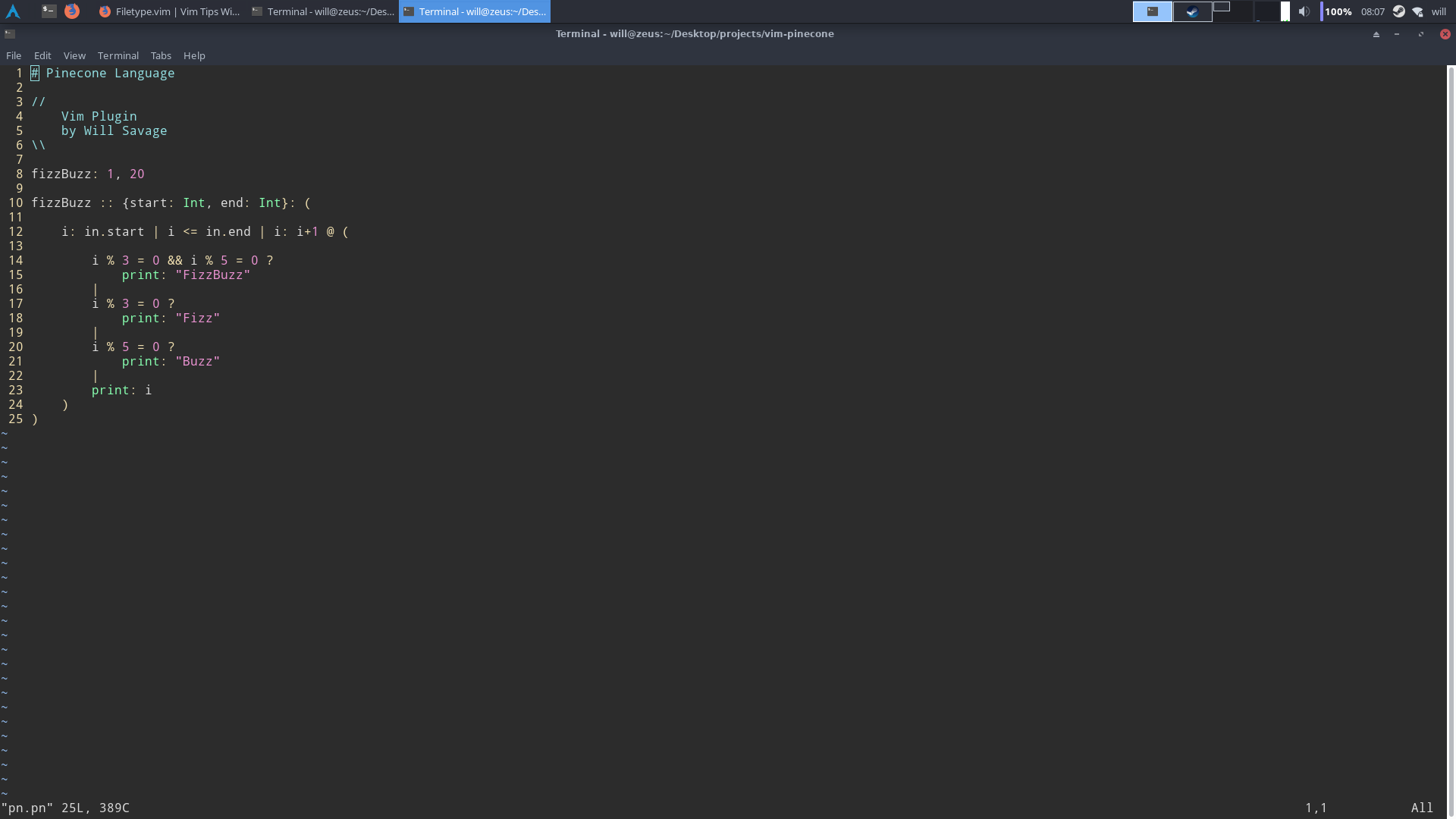Open the network wifi tray icon
This screenshot has width=1456, height=819.
coord(1417,11)
